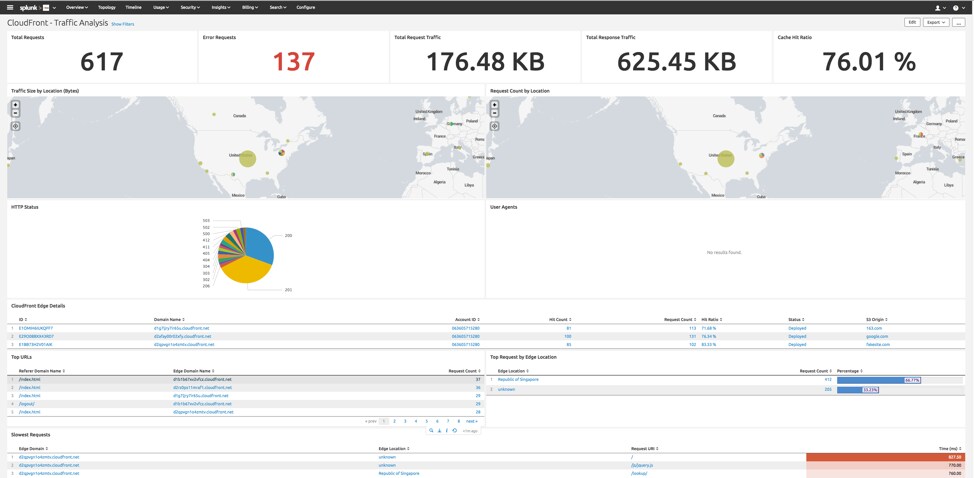This screenshot has height=478, width=974.
Task: Export Top URLs results with download icon
Action: point(440,430)
